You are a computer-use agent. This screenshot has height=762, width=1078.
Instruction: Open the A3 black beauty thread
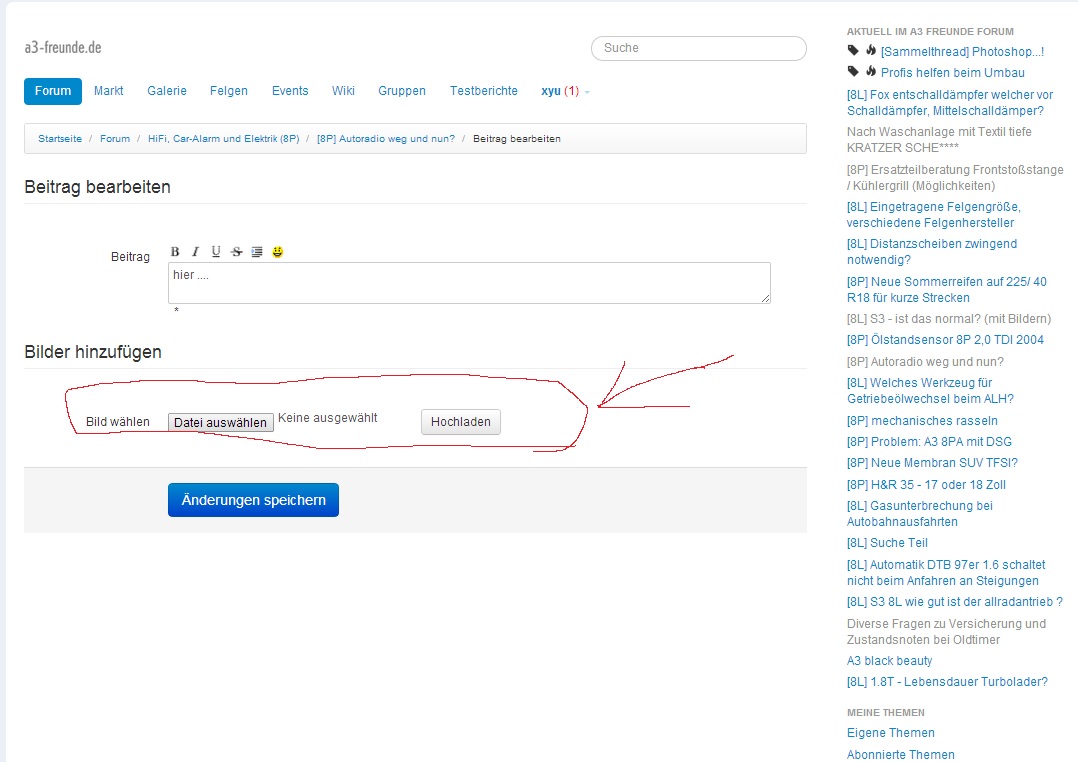tap(889, 661)
